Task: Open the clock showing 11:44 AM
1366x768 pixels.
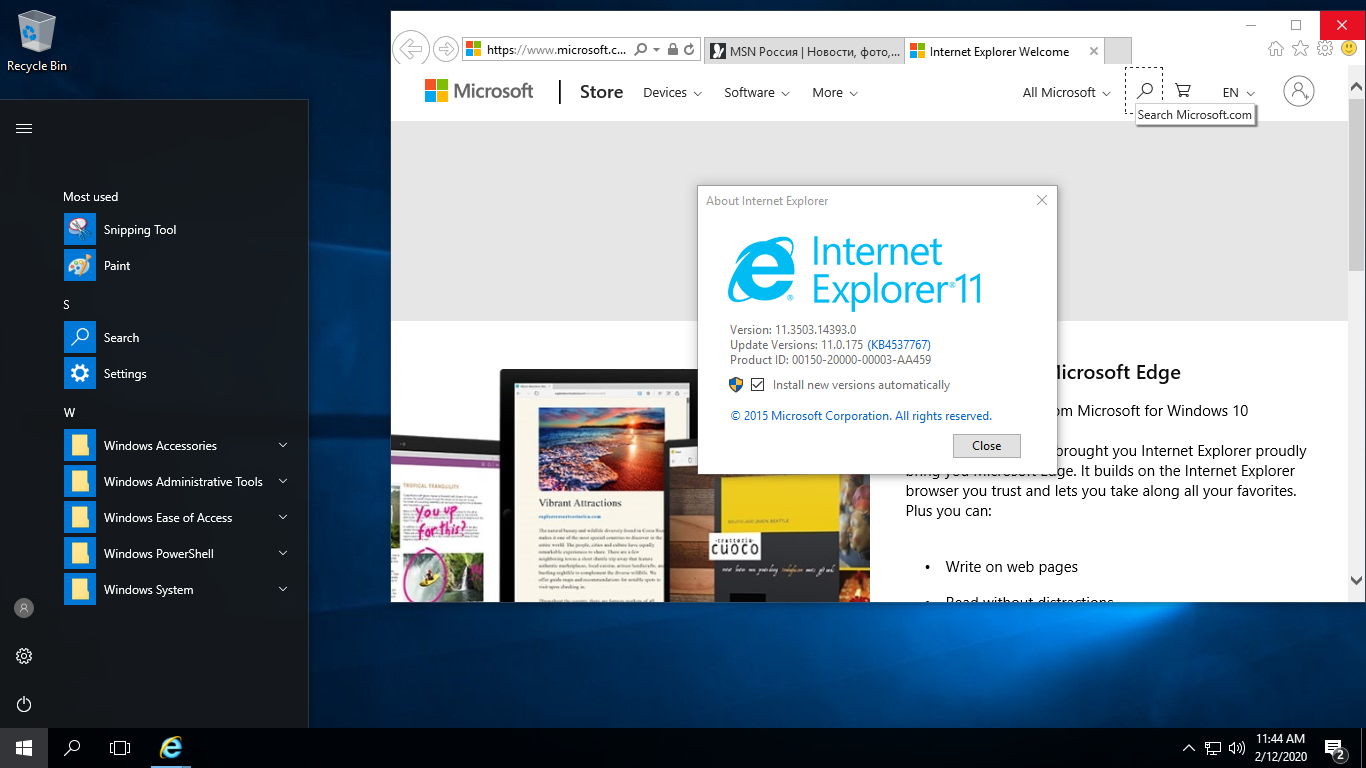Action: [1280, 747]
